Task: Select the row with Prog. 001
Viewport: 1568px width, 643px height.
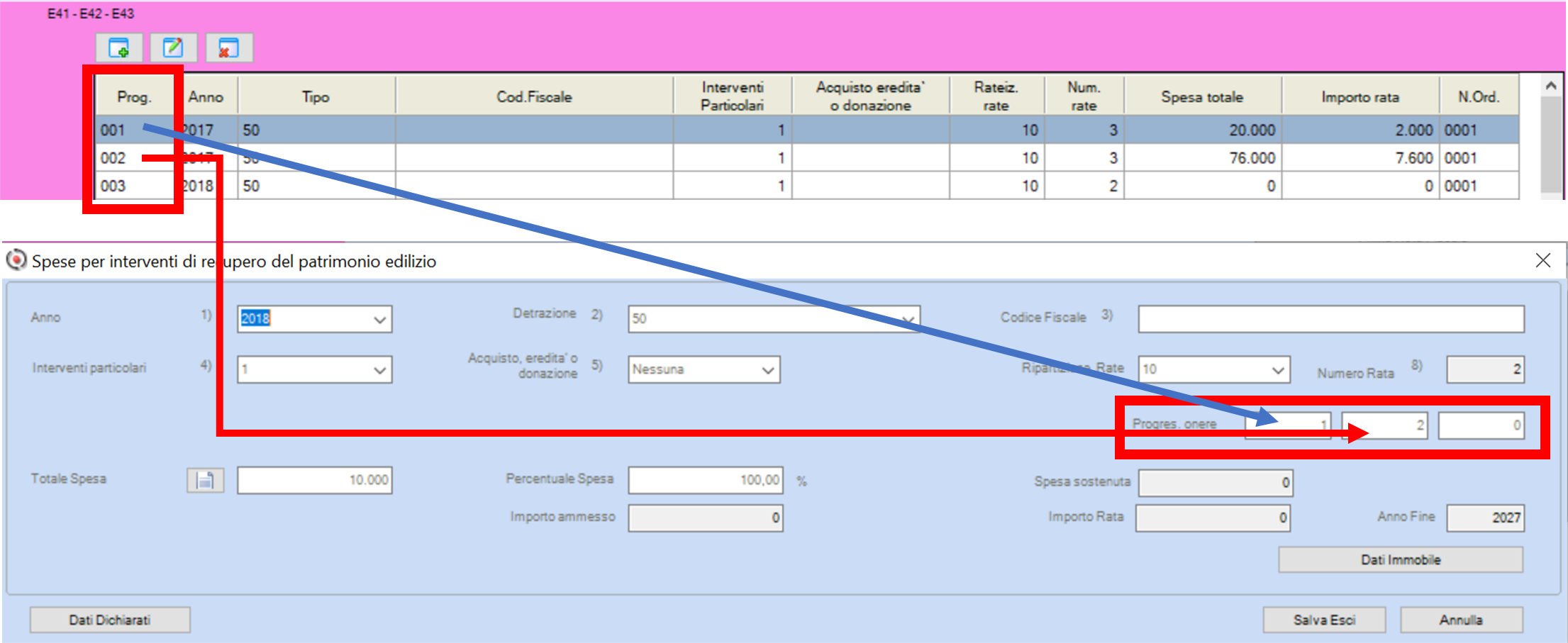Action: click(x=807, y=130)
